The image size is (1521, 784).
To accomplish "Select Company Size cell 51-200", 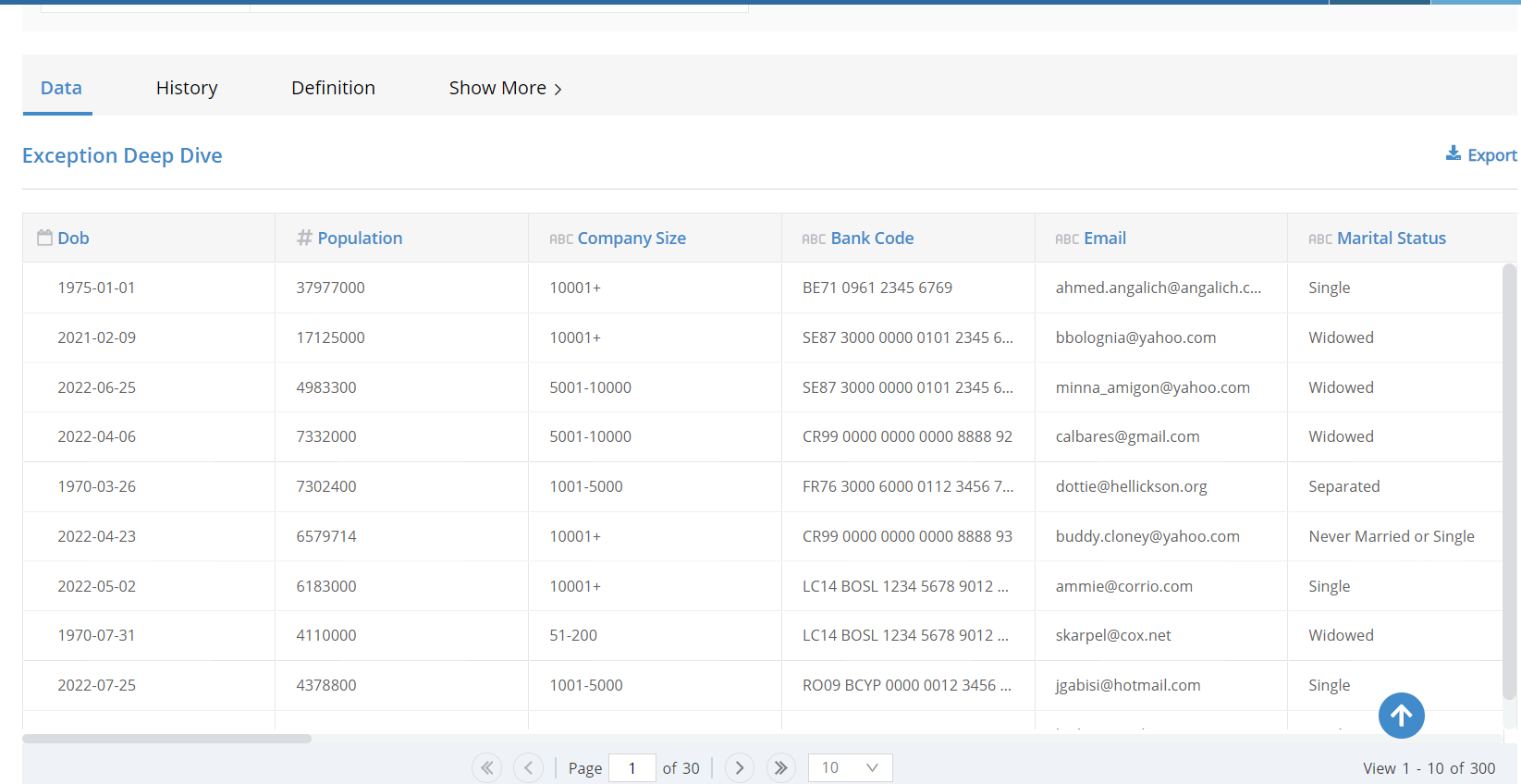I will pyautogui.click(x=573, y=635).
